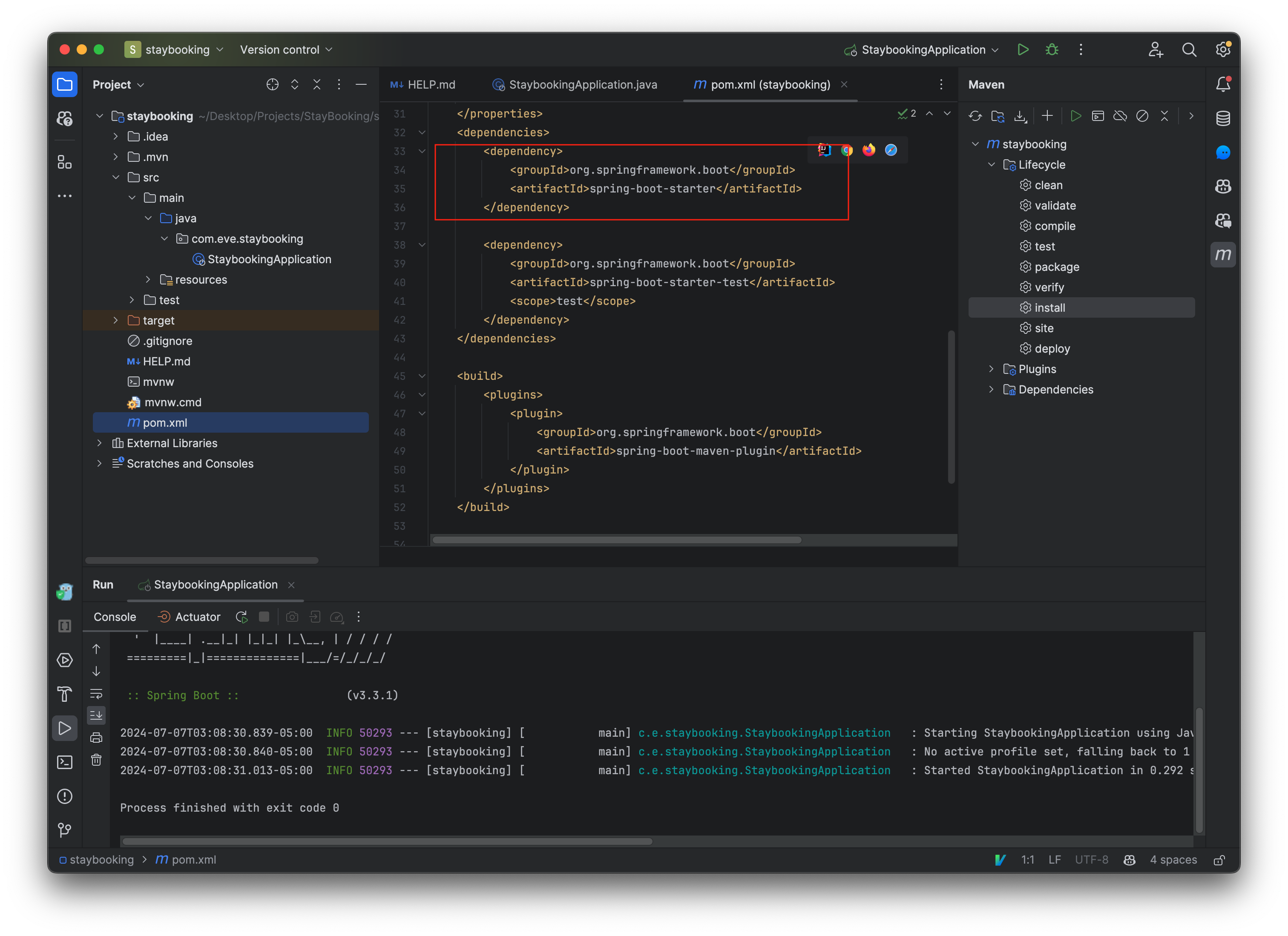The height and width of the screenshot is (936, 1288).
Task: Select the install lifecycle goal
Action: pos(1049,308)
